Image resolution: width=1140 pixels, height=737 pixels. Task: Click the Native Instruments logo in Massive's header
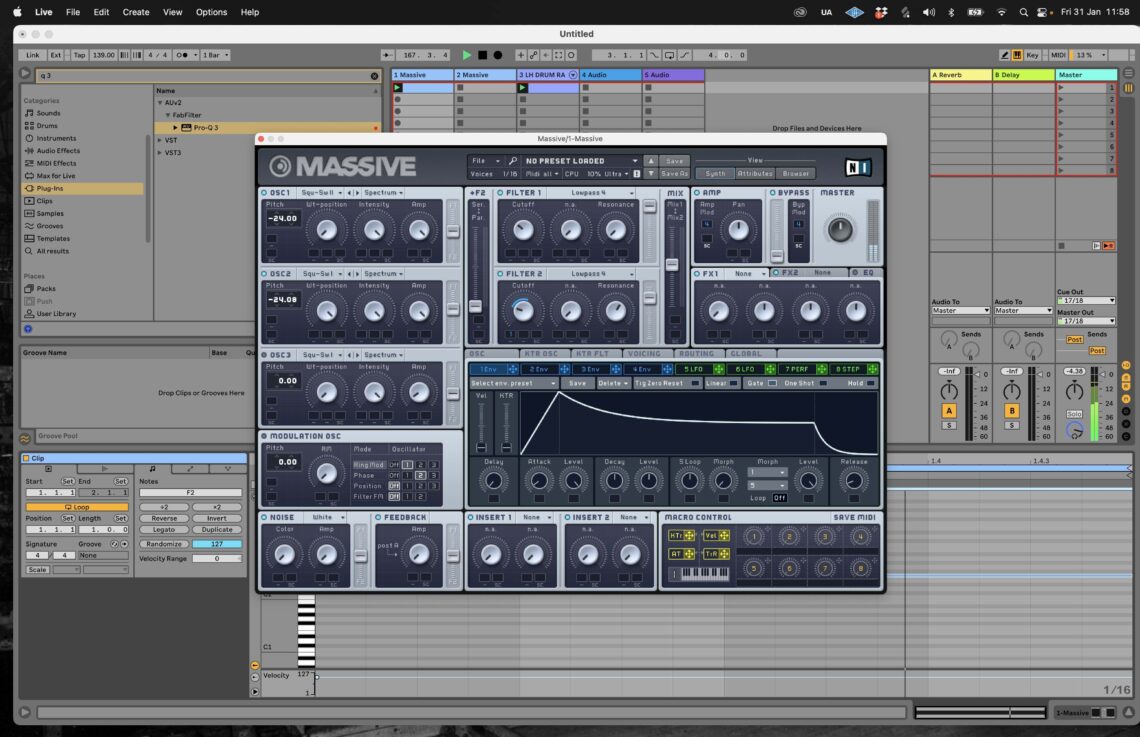858,166
